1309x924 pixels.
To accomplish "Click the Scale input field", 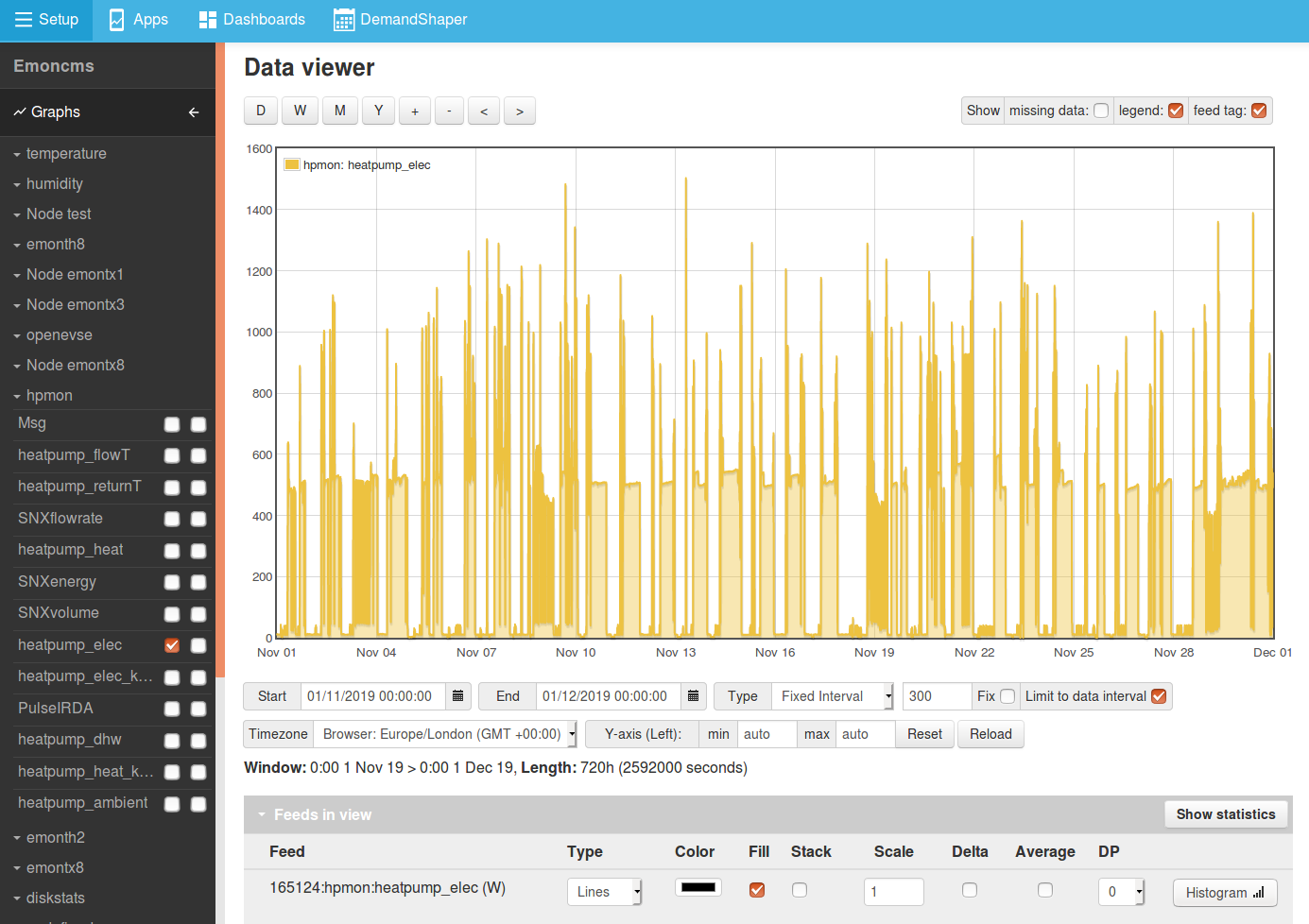I will [x=894, y=892].
